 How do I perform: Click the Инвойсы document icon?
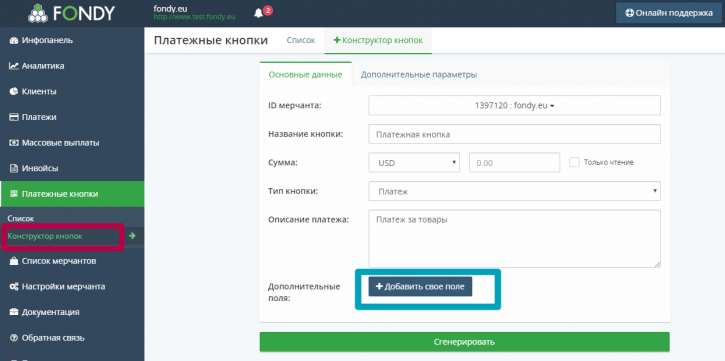13,168
